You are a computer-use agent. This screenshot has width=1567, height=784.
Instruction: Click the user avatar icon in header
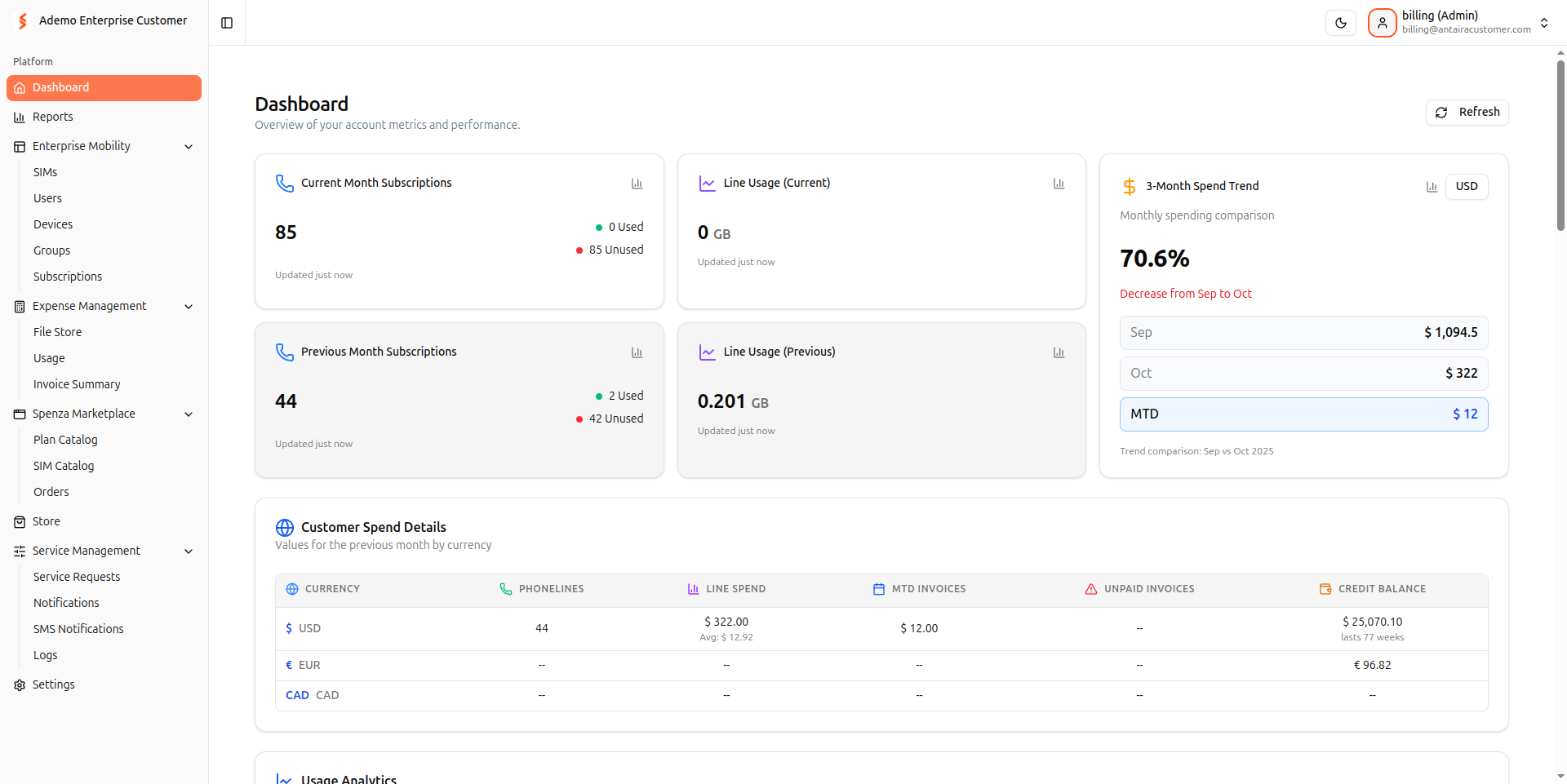click(1382, 23)
